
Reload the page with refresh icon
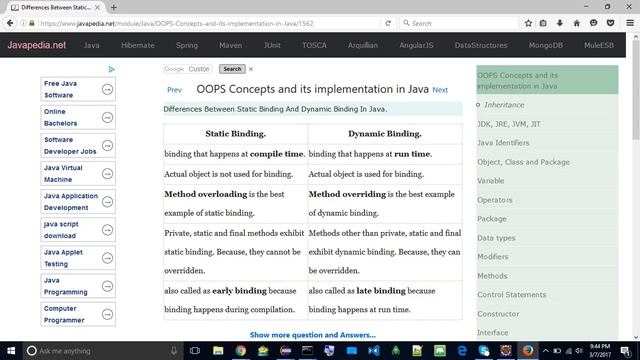(x=388, y=23)
